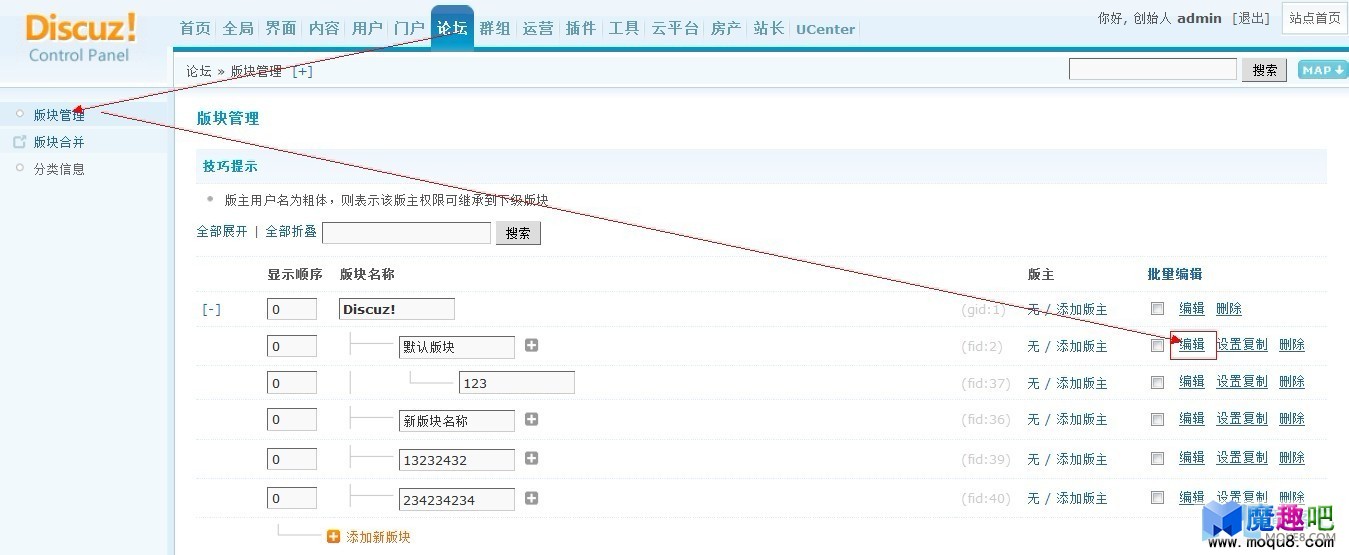This screenshot has height=555, width=1349.
Task: Click the name field containing Discuz!
Action: click(x=397, y=309)
